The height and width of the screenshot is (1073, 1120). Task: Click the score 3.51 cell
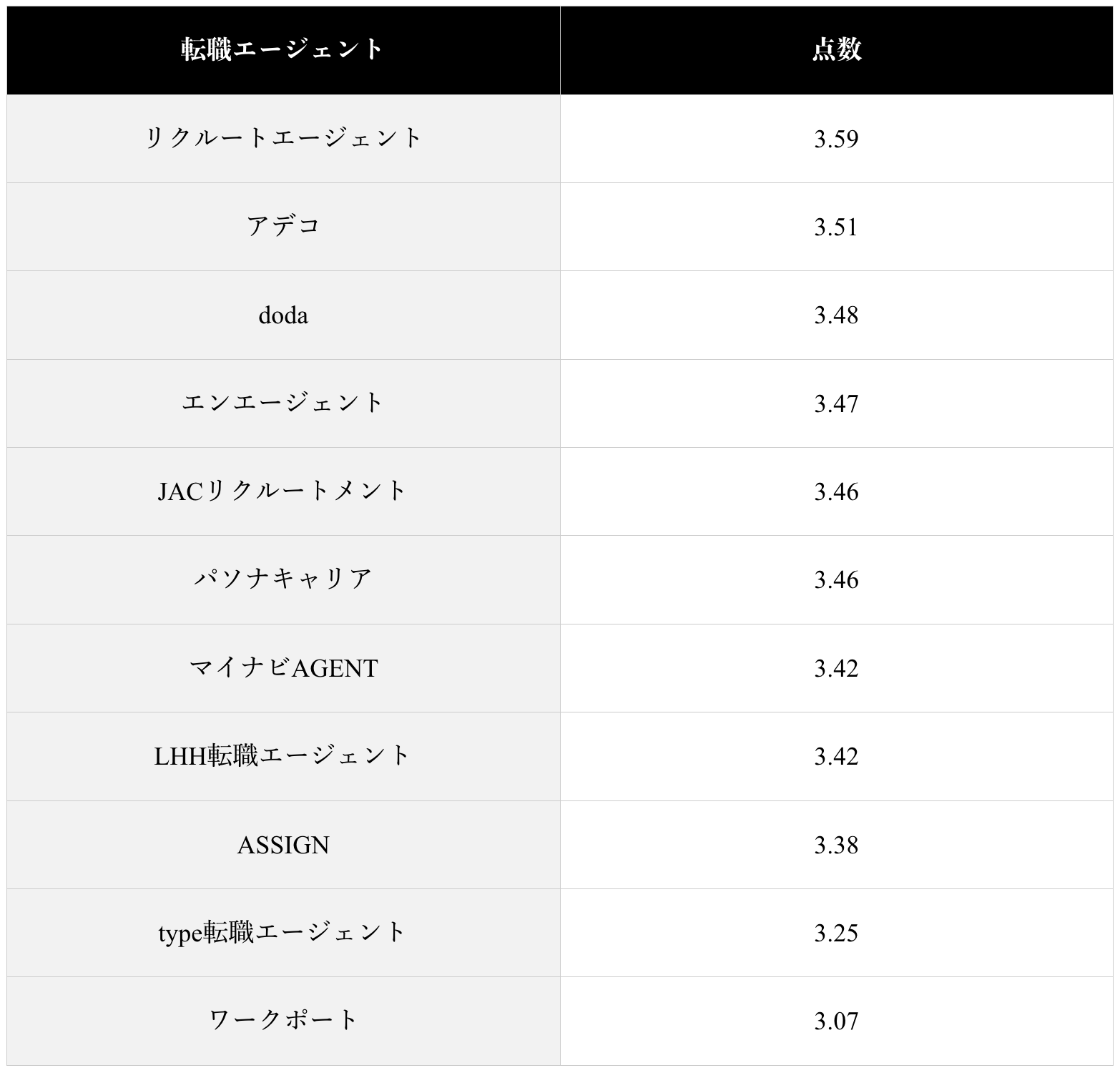point(836,227)
